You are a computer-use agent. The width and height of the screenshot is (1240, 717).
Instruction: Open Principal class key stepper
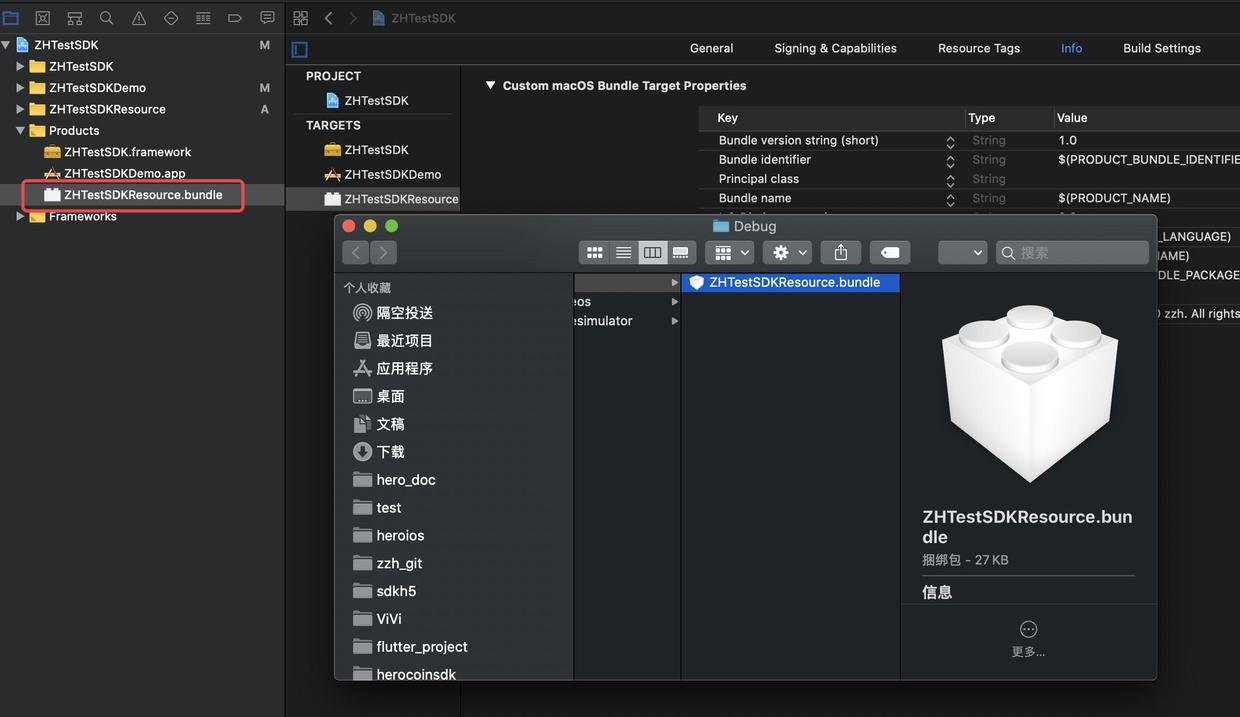click(x=950, y=179)
